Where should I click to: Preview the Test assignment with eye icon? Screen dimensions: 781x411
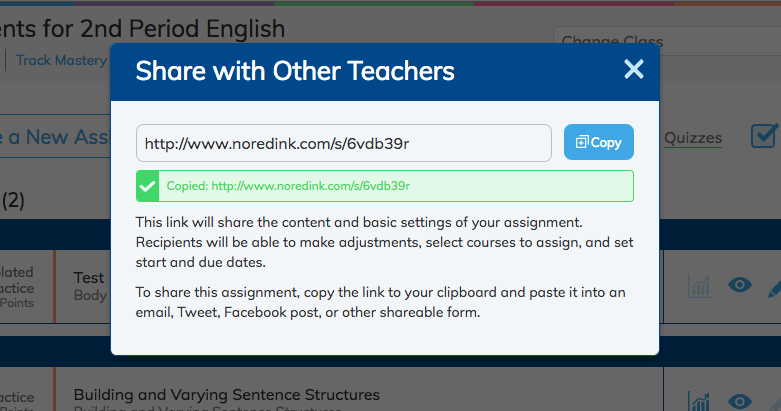pos(740,285)
